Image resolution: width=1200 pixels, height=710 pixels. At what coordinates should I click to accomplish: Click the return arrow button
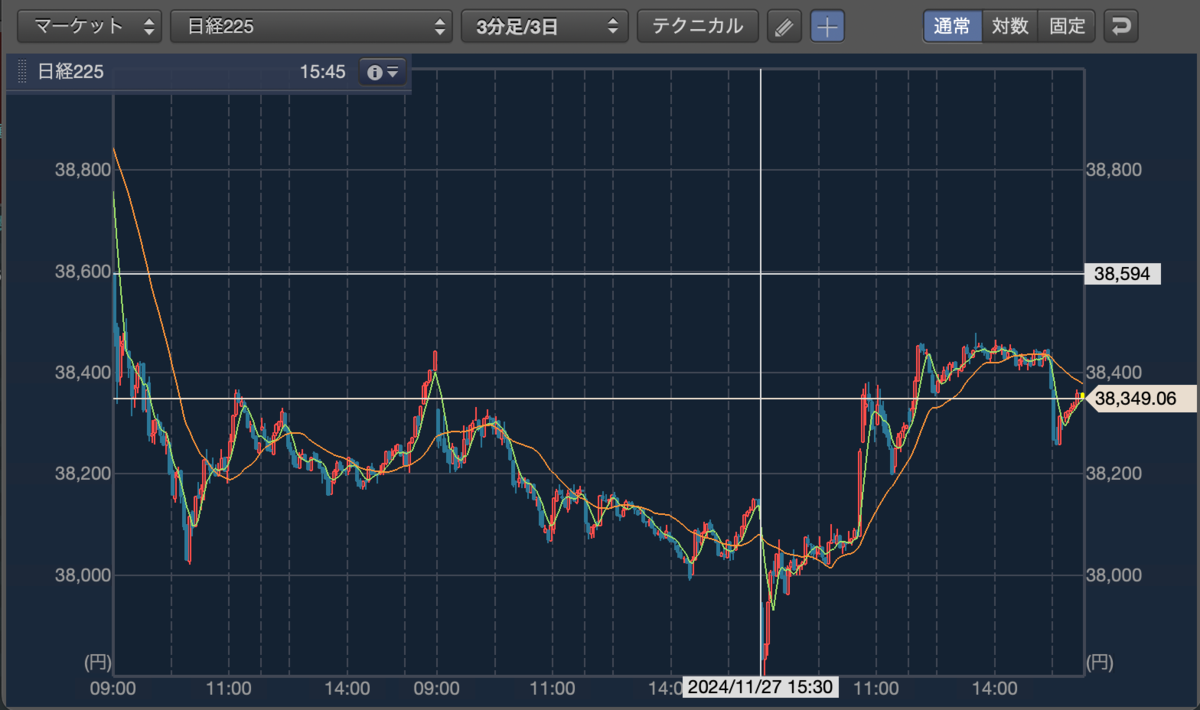pos(1121,27)
